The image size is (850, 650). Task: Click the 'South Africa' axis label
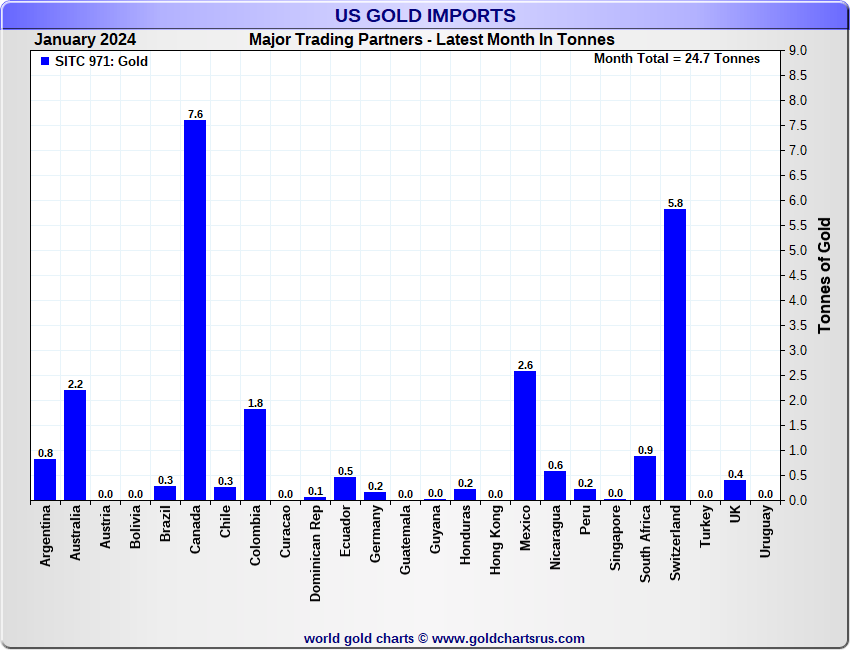(645, 544)
